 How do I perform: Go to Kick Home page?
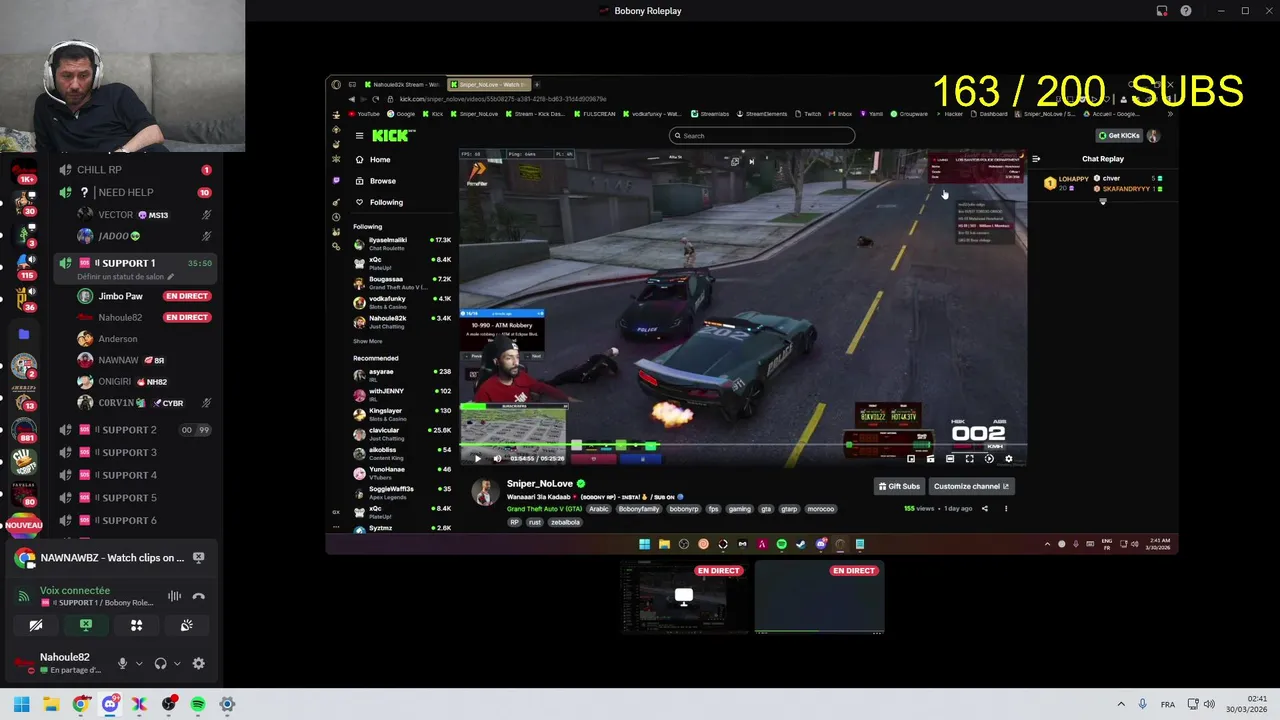[375, 160]
